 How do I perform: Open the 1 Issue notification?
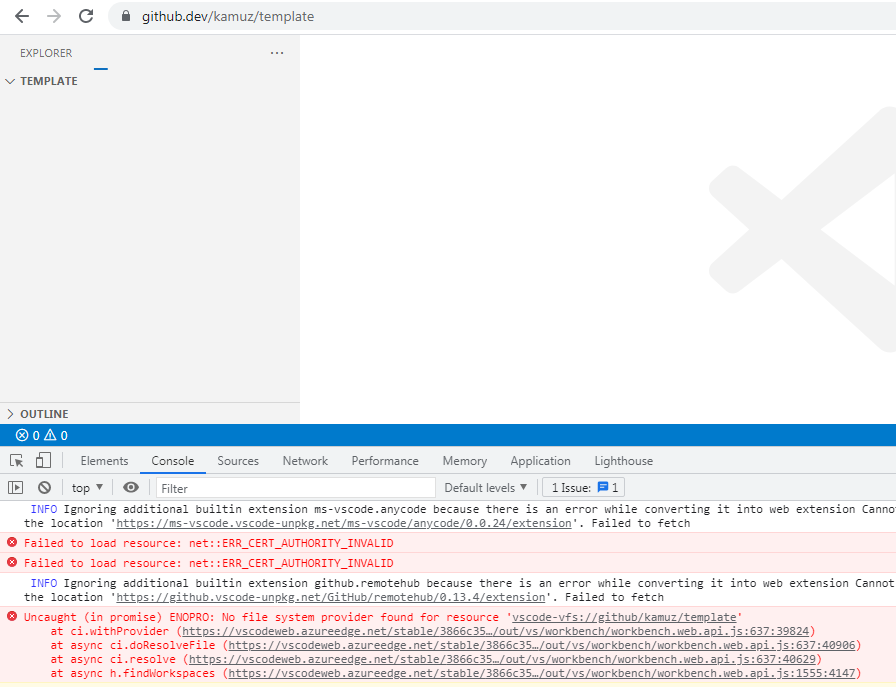tap(583, 487)
